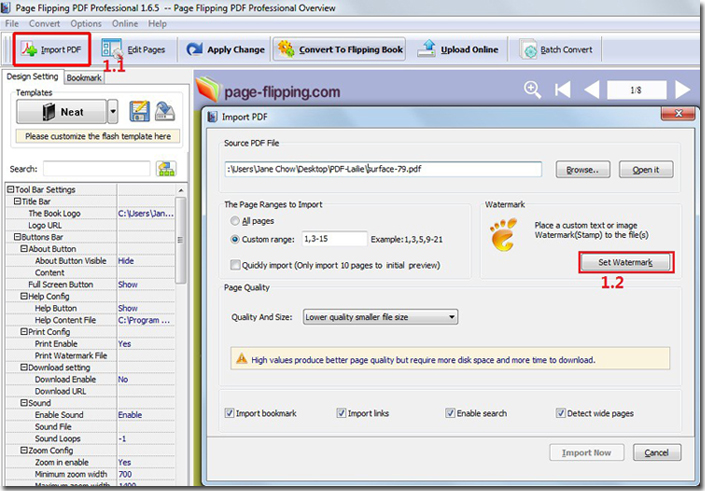The height and width of the screenshot is (491, 705).
Task: Collapse the Title Bar tree node
Action: [x=17, y=201]
